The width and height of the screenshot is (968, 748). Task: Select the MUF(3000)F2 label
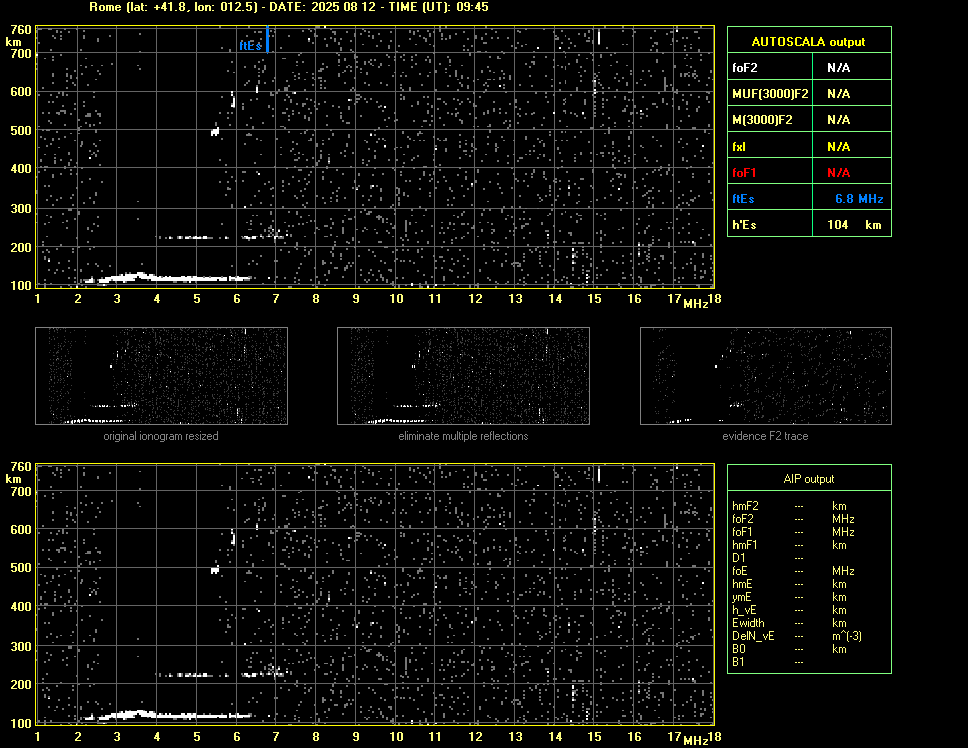tap(770, 94)
